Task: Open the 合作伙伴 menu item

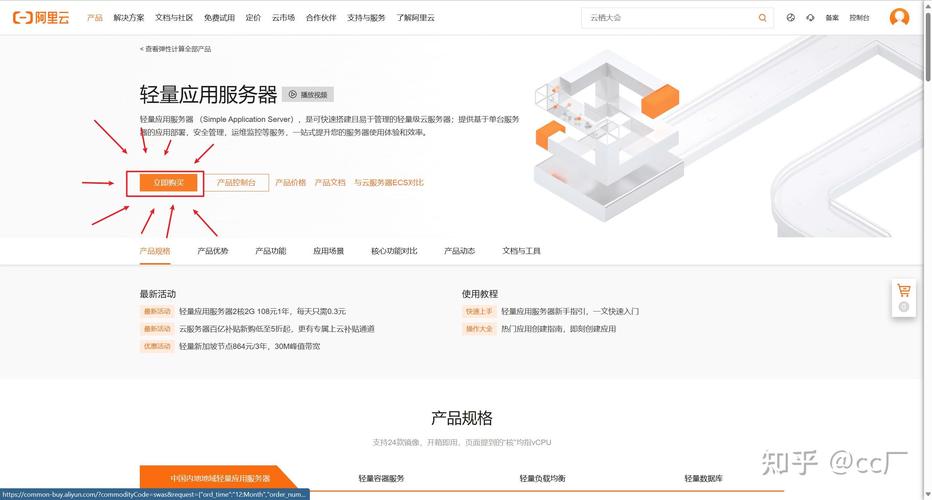Action: [321, 18]
